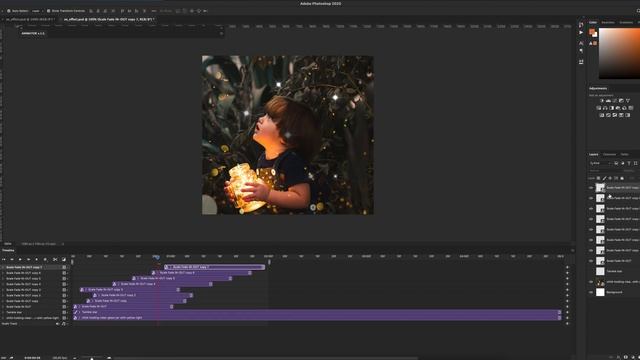Add Channel Mixer adjustment layer
The width and height of the screenshot is (640, 360).
click(x=624, y=108)
